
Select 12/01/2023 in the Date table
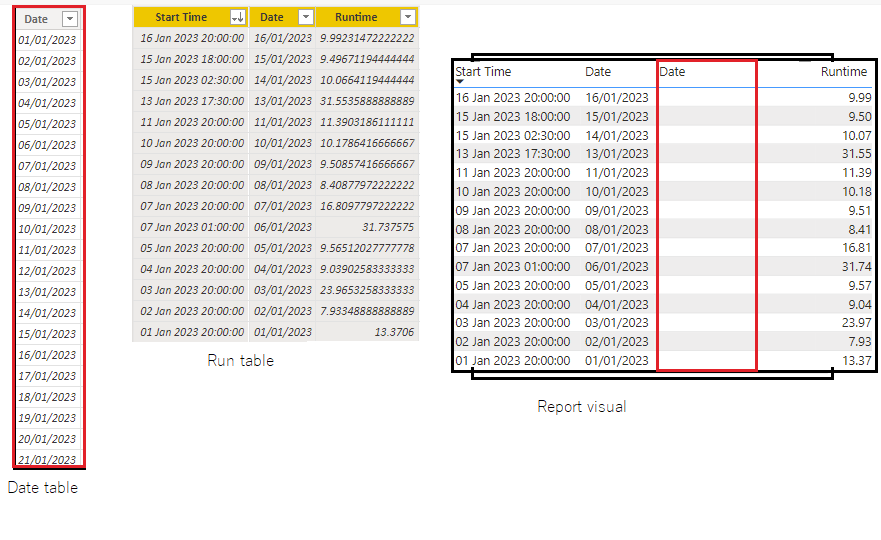coord(47,271)
